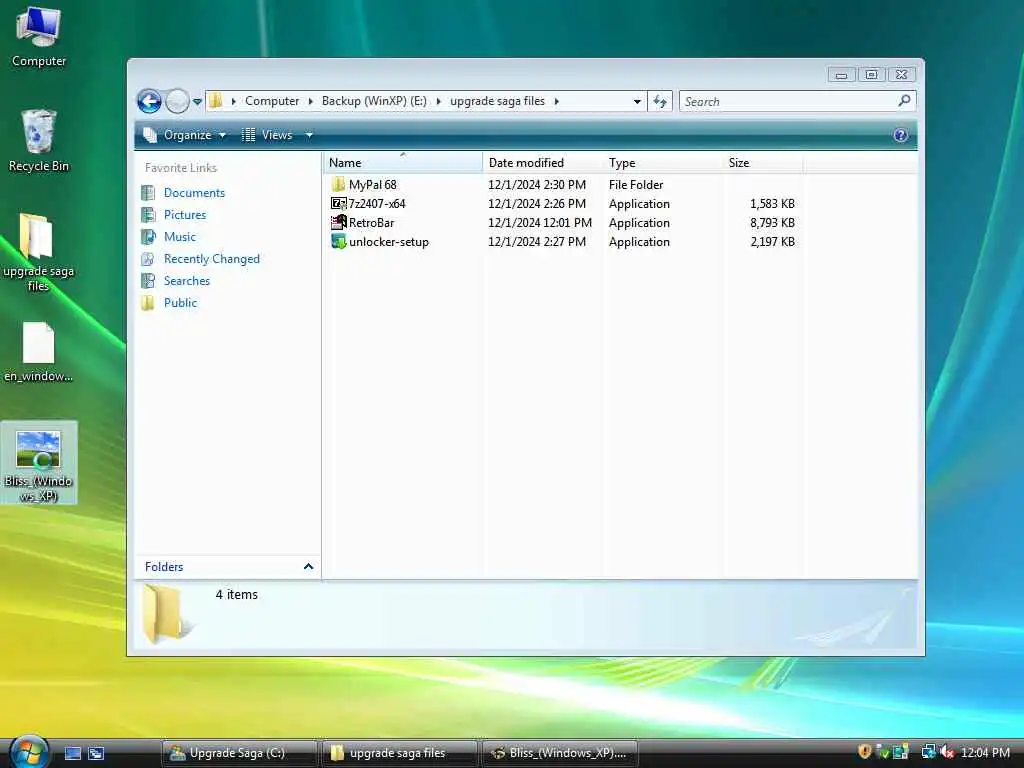Open the Views dropdown arrow
The width and height of the screenshot is (1024, 768).
309,135
